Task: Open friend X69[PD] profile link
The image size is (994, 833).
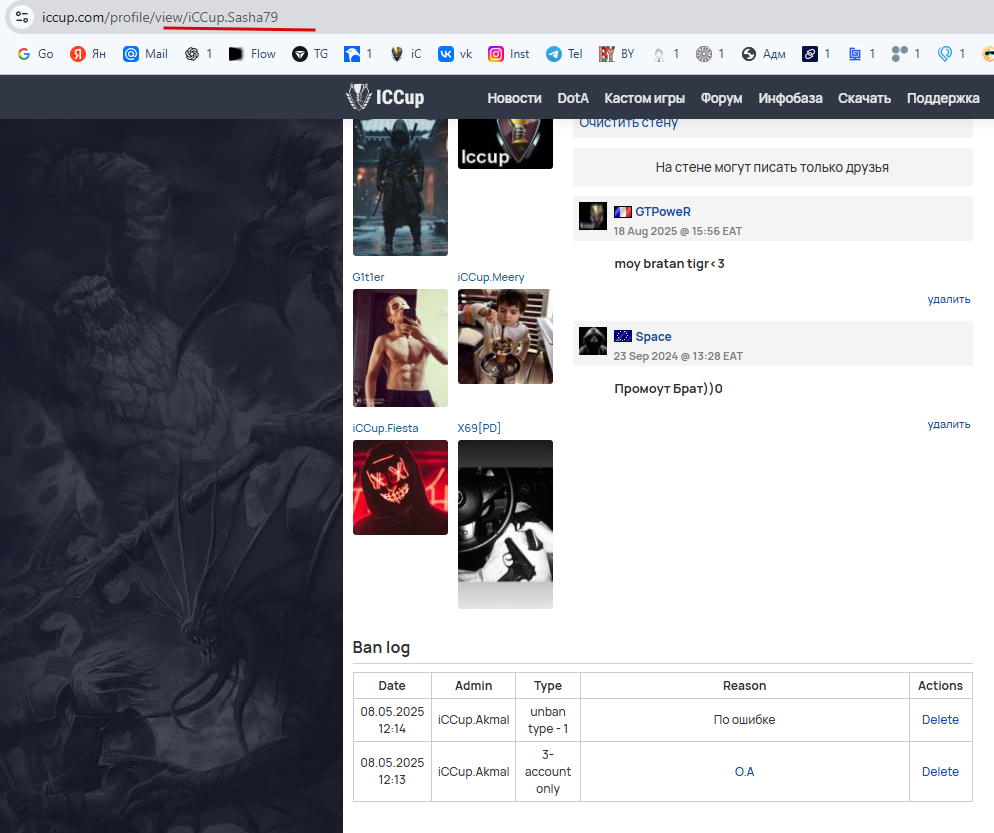Action: click(x=479, y=428)
